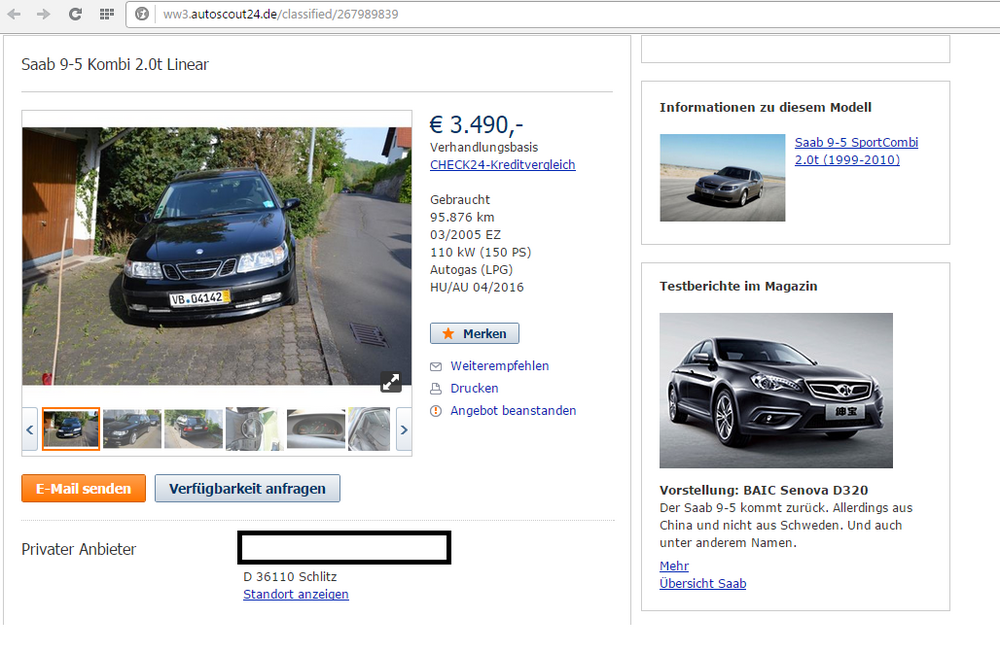Click the power text 110 kW (150 PS)

pyautogui.click(x=481, y=252)
